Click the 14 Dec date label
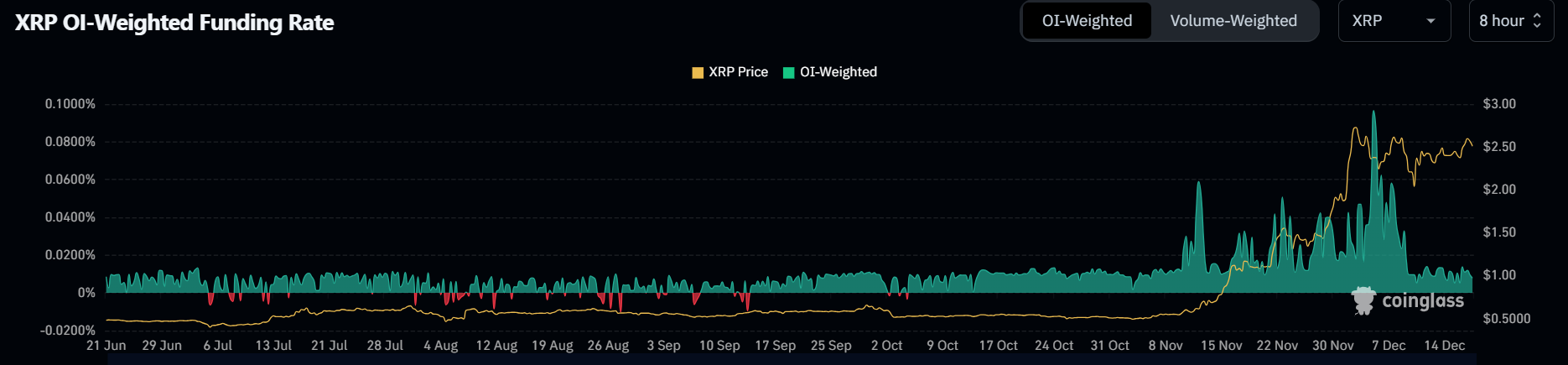 click(1445, 346)
